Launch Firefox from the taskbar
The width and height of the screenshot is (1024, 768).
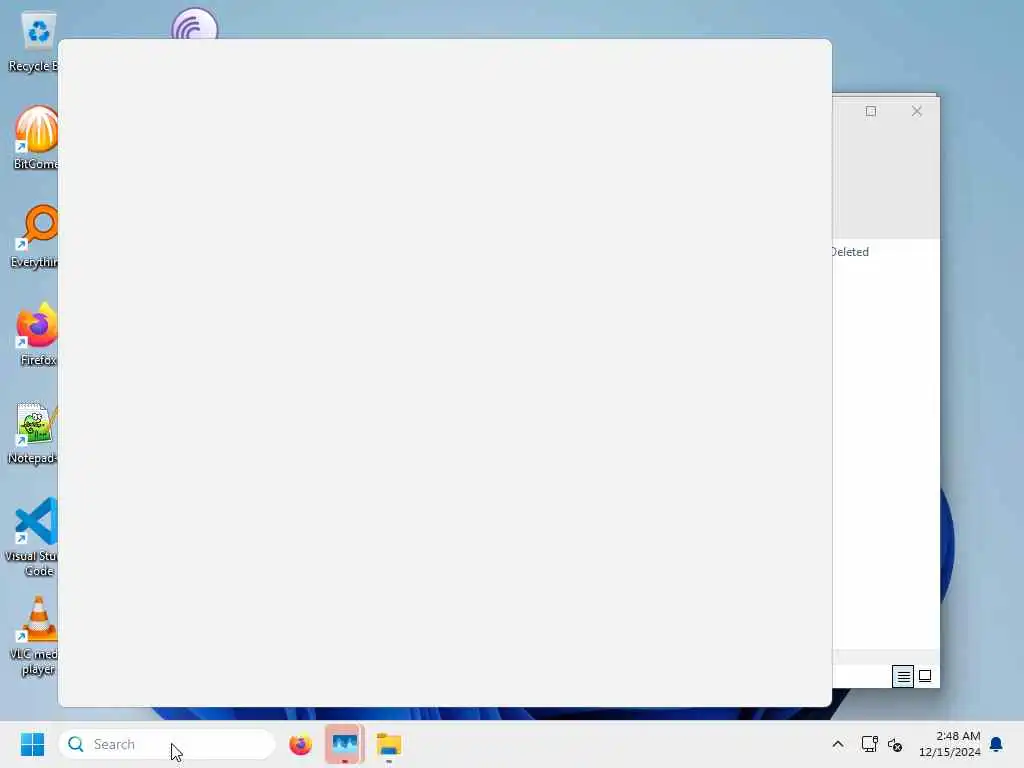tap(300, 744)
